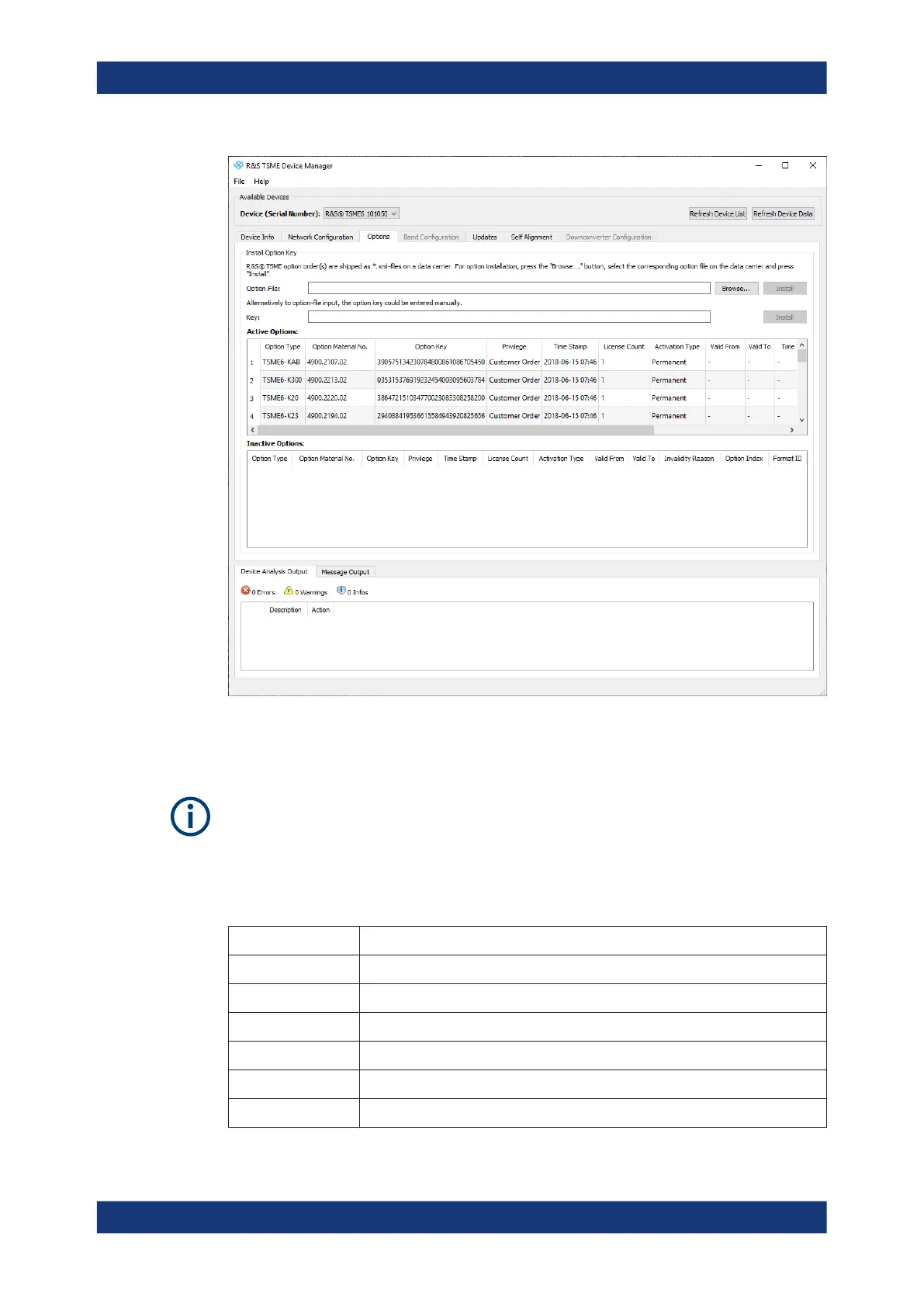Switch to the Network Configuration tab
The image size is (924, 1307).
320,237
